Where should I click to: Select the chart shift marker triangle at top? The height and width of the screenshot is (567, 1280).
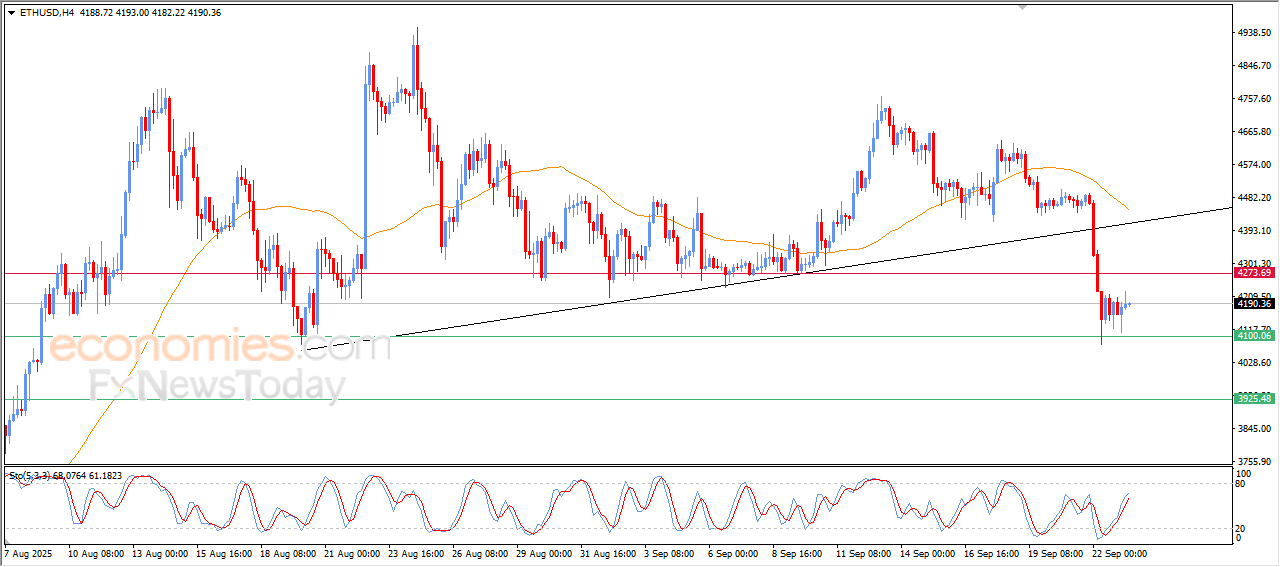pyautogui.click(x=1023, y=6)
